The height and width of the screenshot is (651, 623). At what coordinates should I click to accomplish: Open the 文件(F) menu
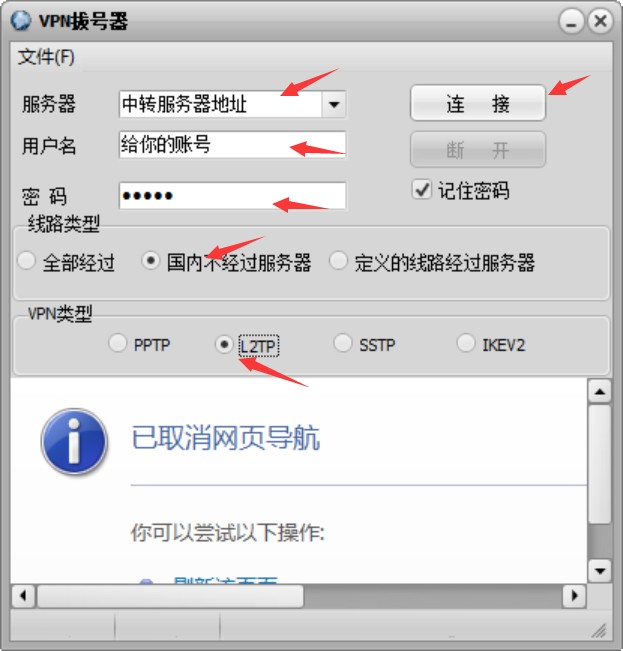point(46,56)
